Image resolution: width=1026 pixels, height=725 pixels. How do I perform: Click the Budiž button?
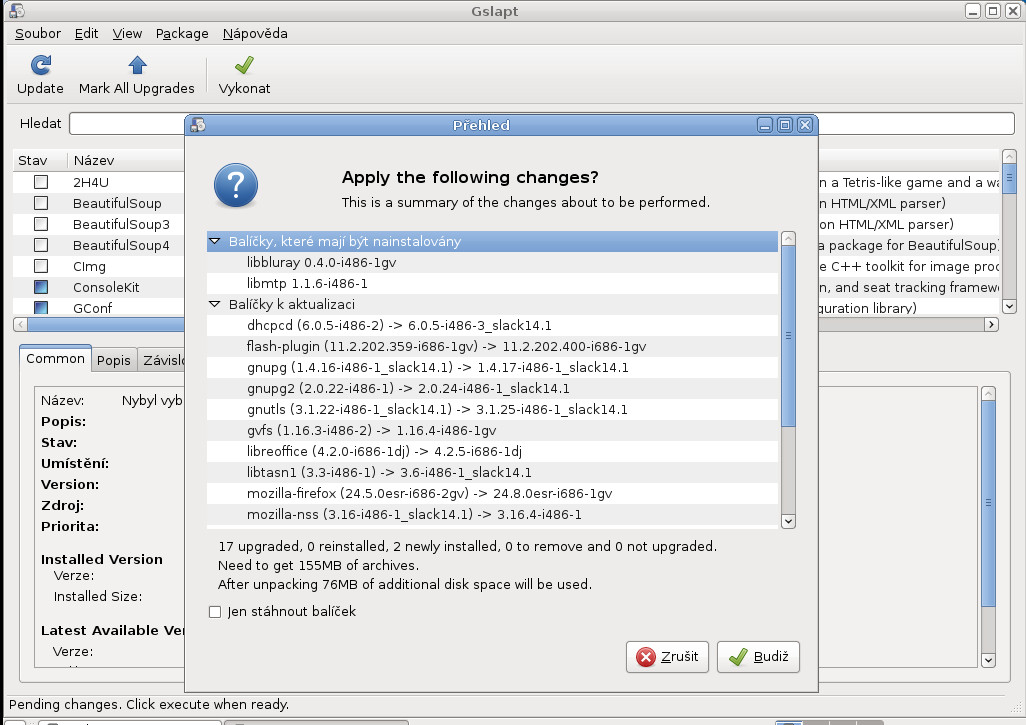tap(758, 657)
